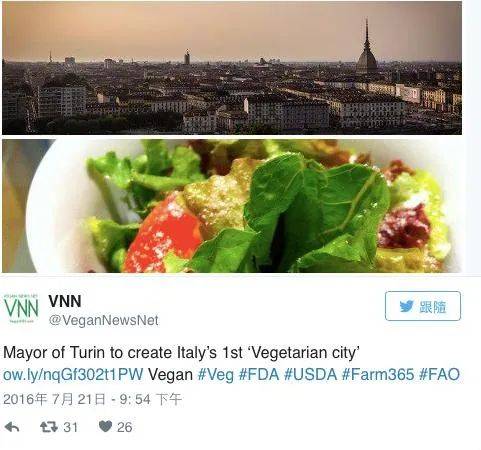Click the reply arrow icon
The height and width of the screenshot is (450, 481).
click(12, 427)
